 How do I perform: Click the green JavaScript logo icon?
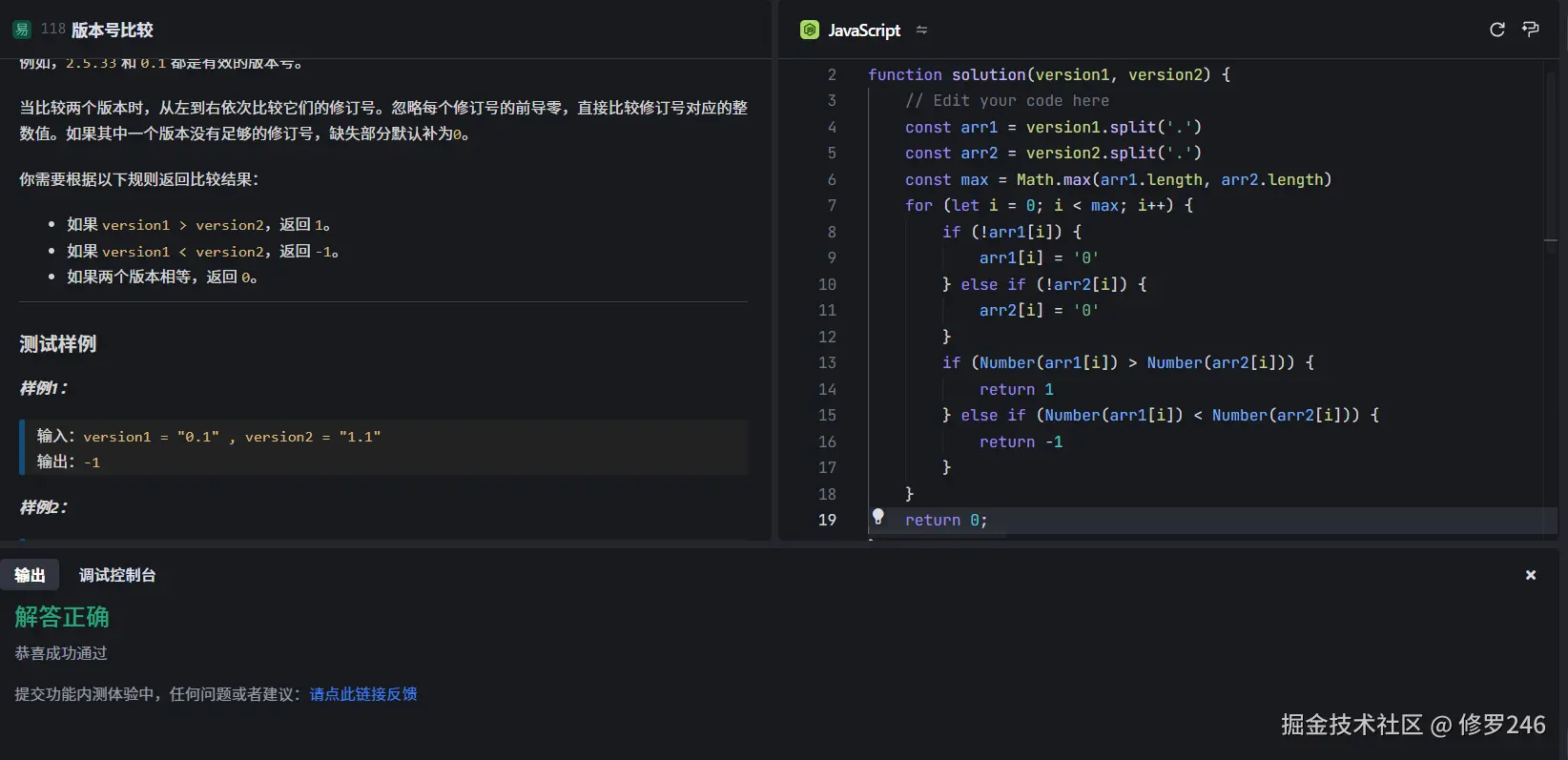click(x=809, y=30)
